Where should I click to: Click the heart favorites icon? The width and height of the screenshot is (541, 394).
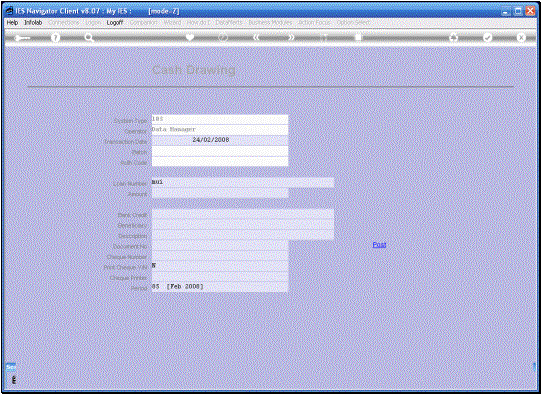tap(190, 37)
